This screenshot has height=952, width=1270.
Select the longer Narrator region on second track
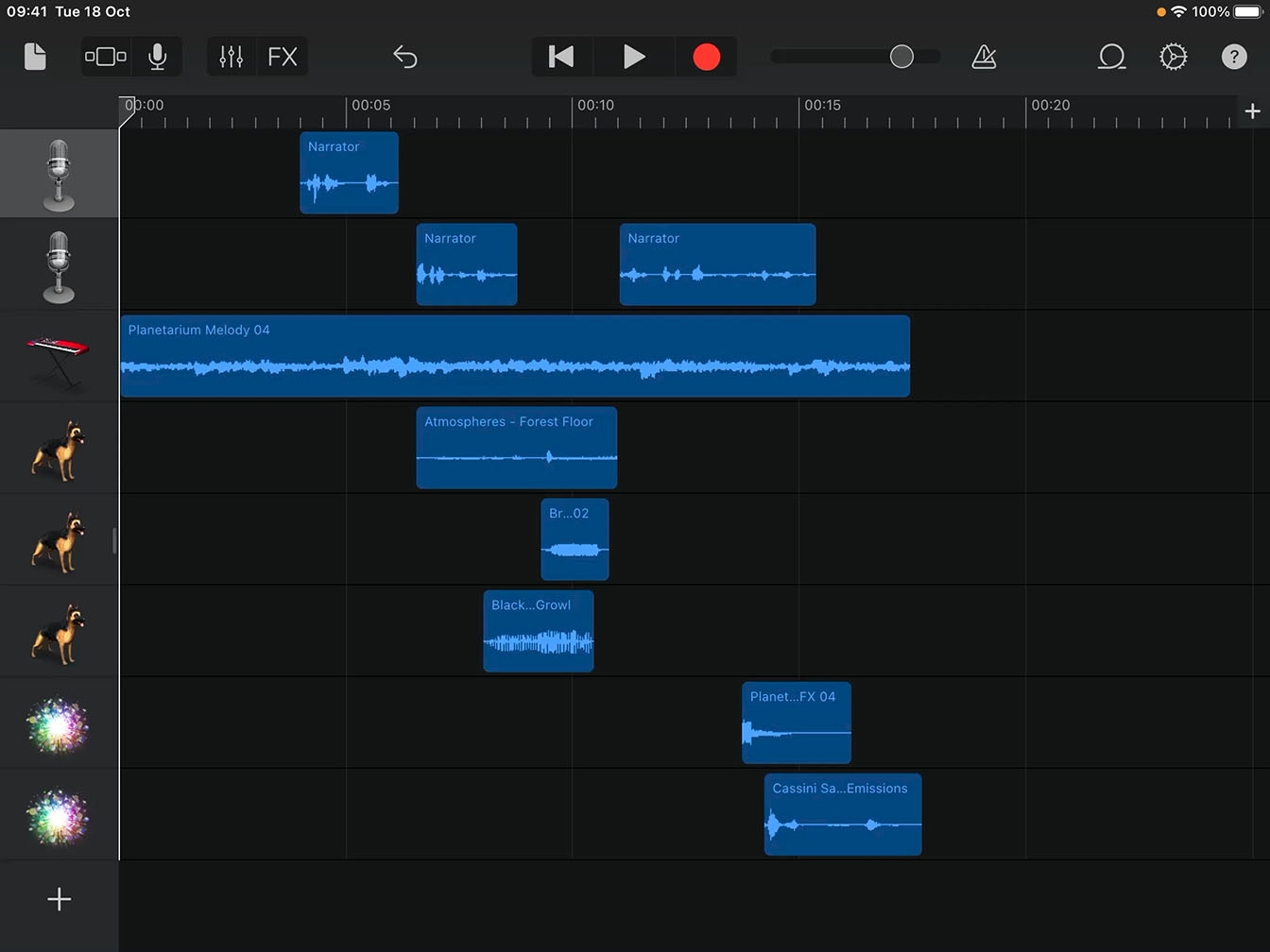[717, 264]
